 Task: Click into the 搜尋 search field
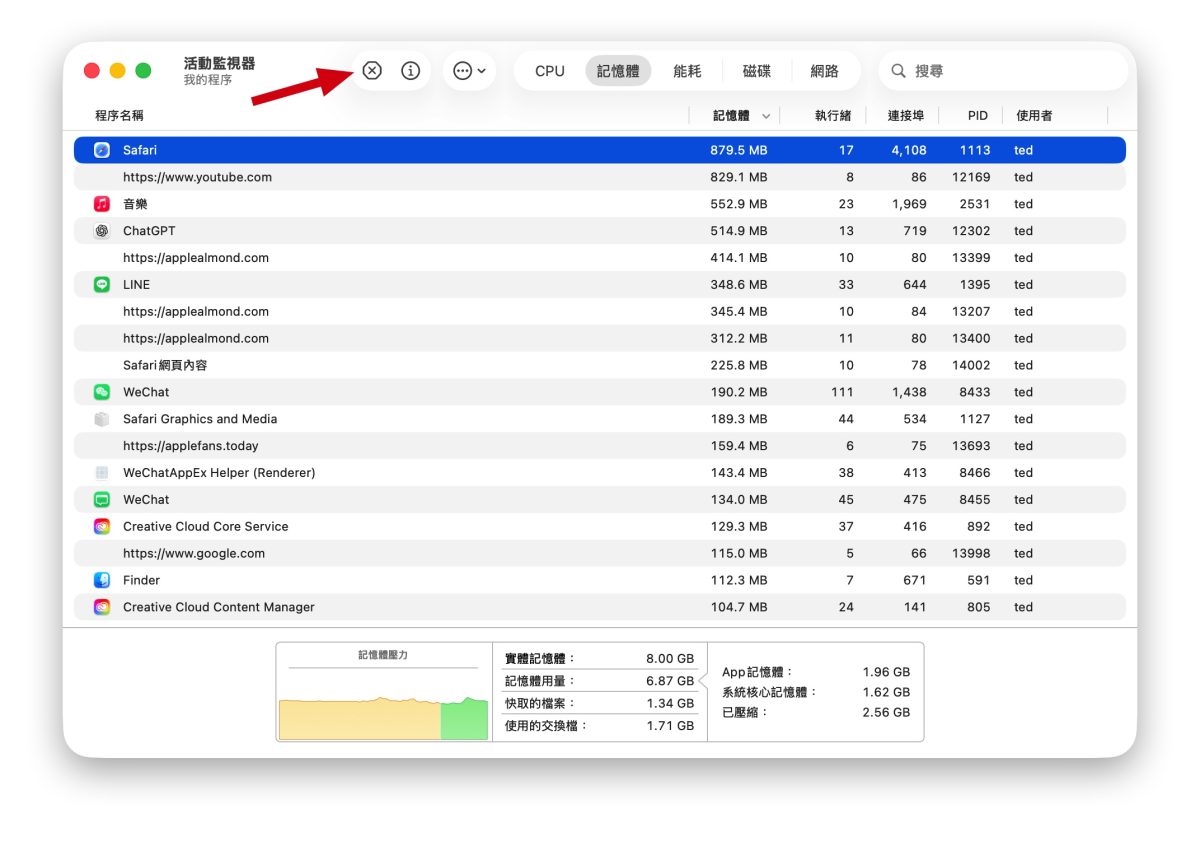1003,71
